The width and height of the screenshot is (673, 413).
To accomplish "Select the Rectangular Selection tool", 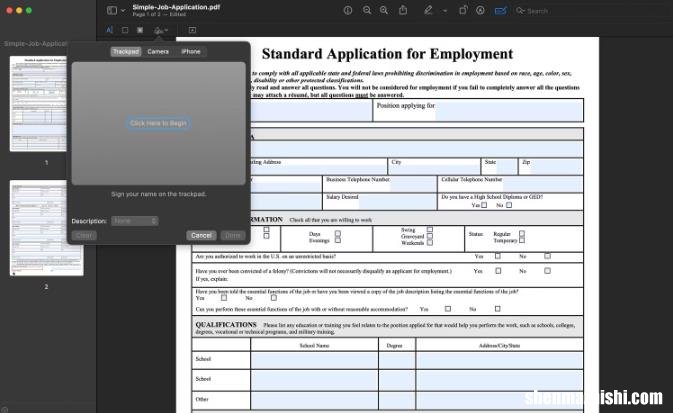I will point(125,30).
